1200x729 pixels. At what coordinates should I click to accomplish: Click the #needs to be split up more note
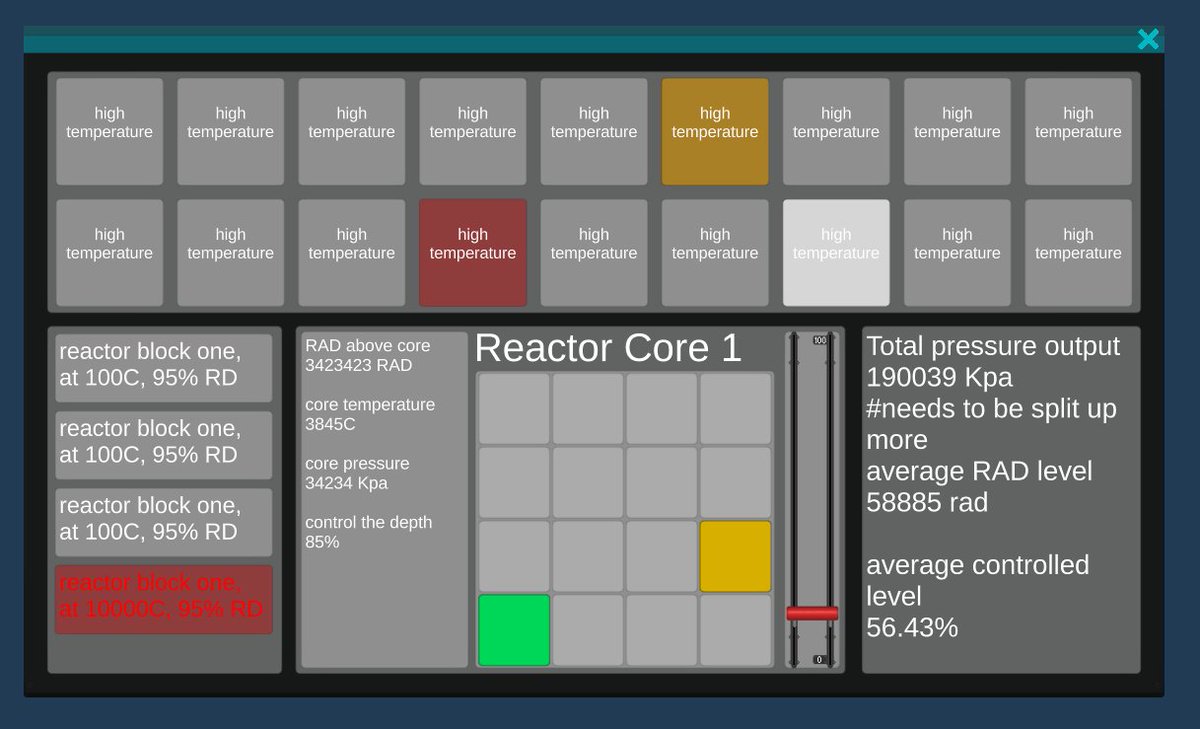(x=991, y=424)
